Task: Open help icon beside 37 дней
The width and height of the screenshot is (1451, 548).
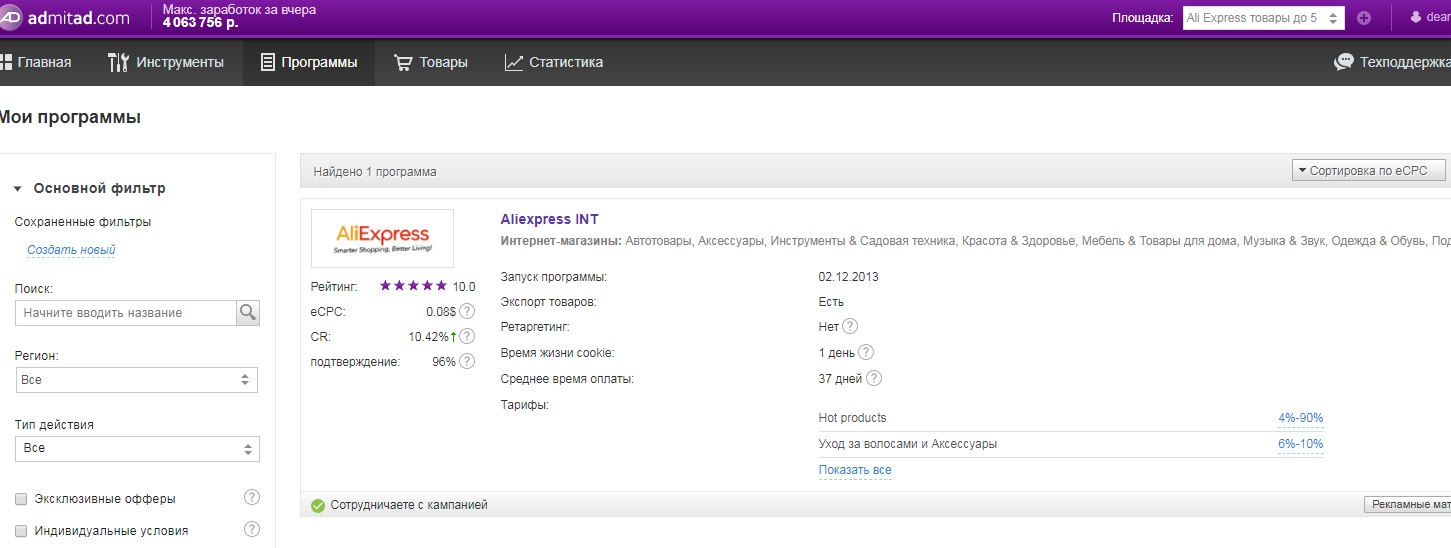Action: point(874,378)
